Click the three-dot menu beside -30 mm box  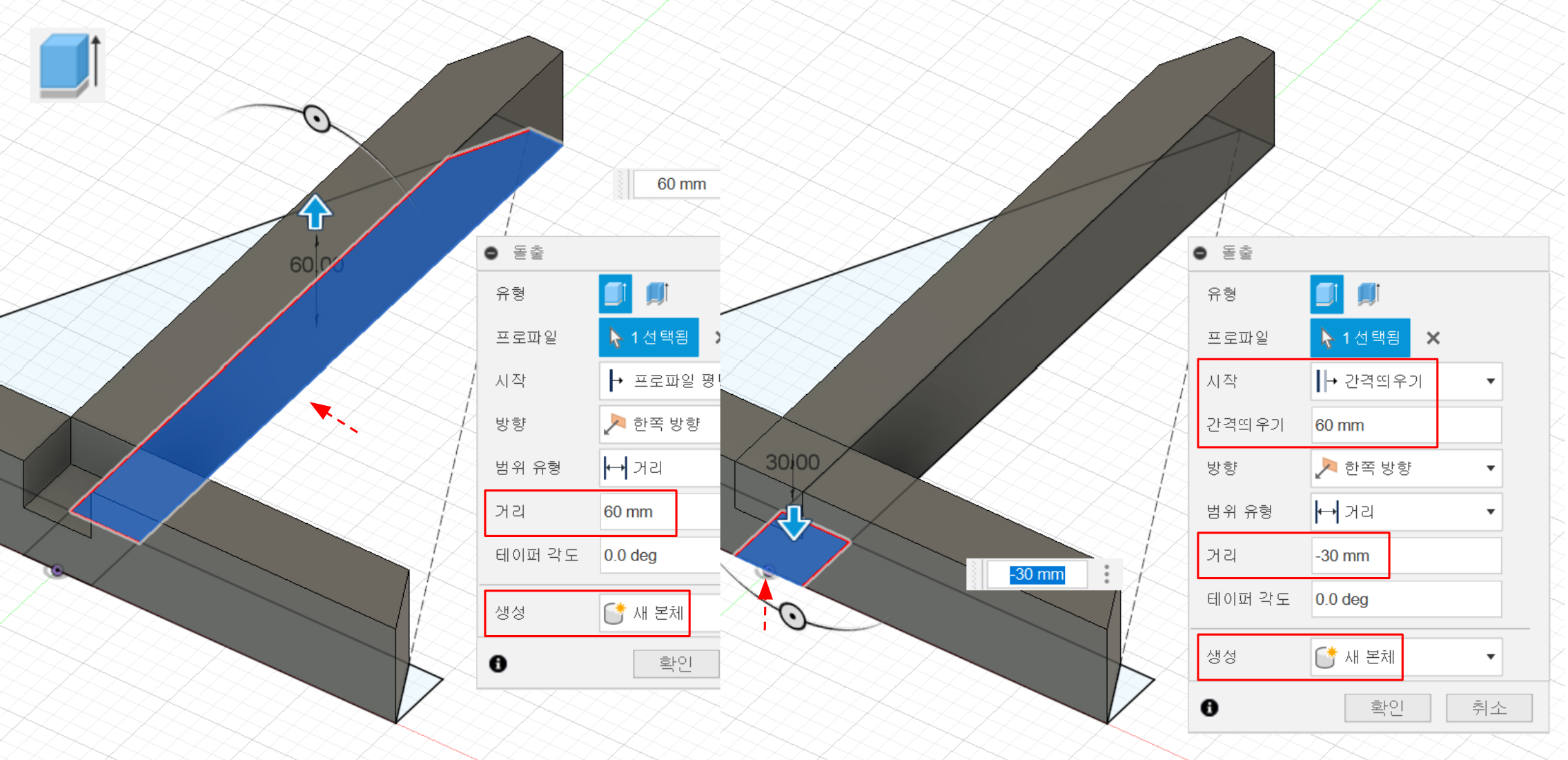pyautogui.click(x=1106, y=574)
